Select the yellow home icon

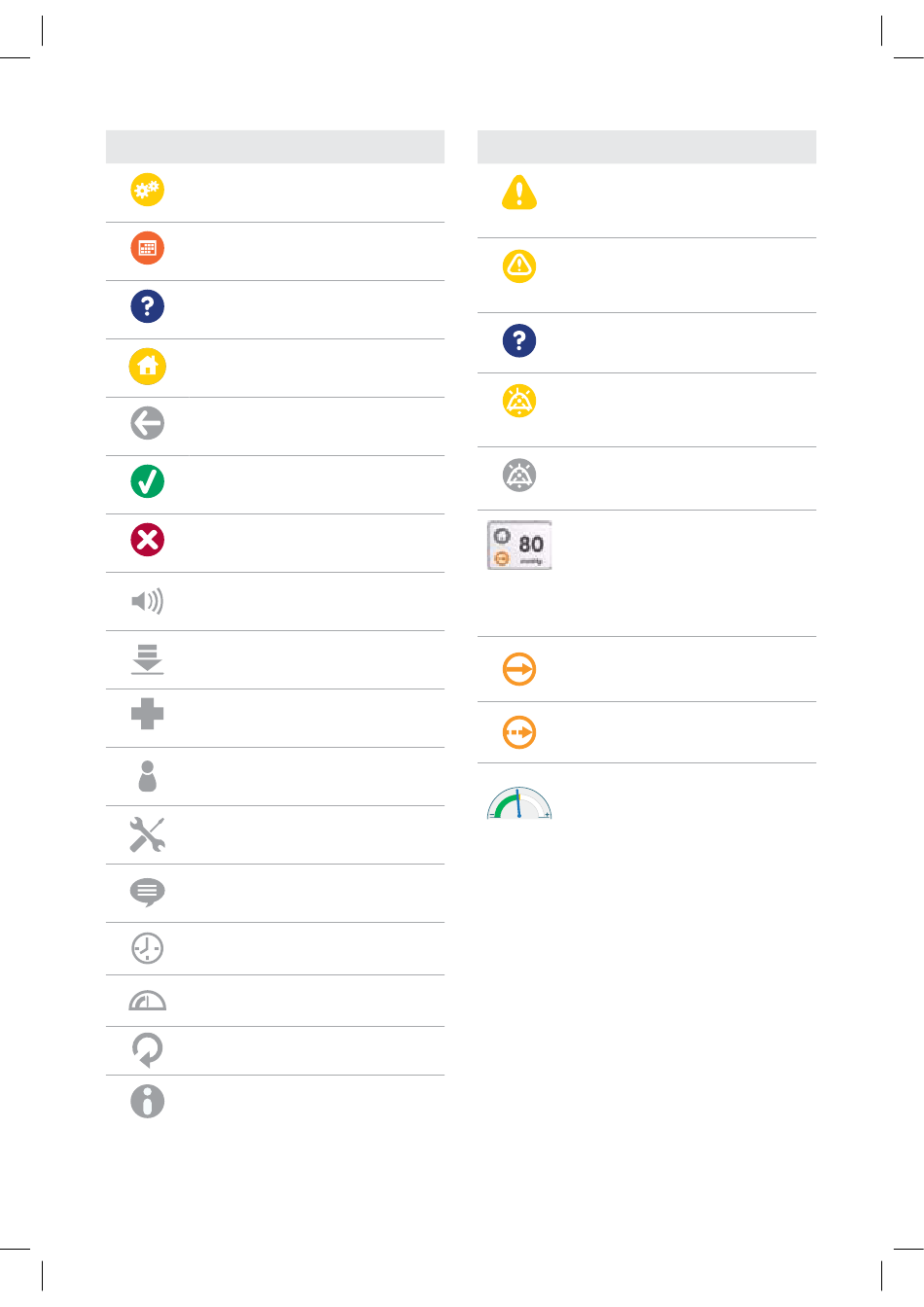(x=148, y=367)
